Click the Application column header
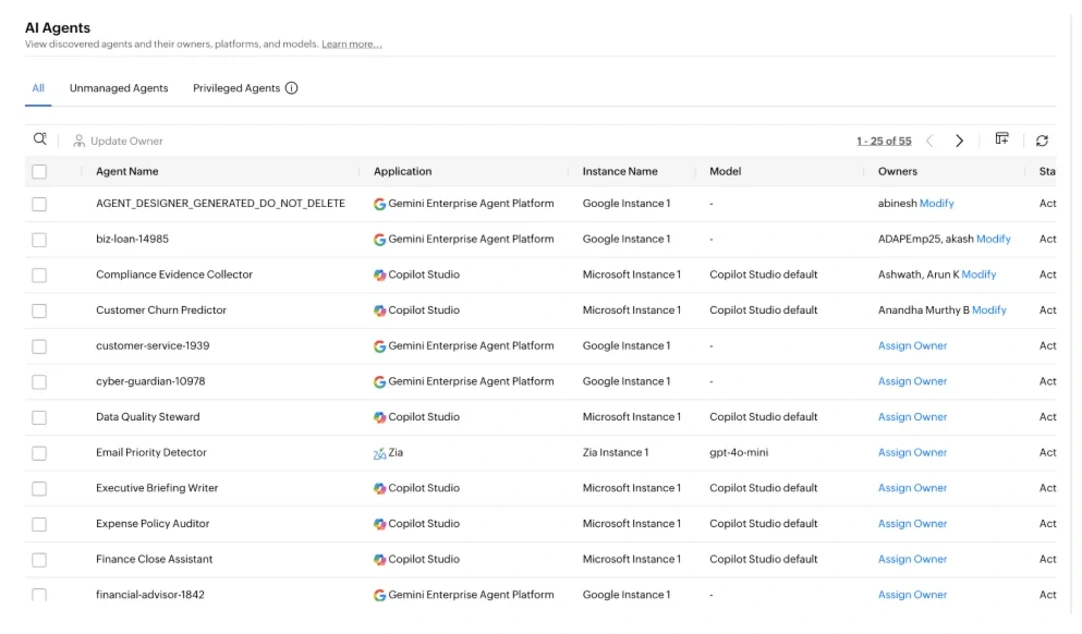This screenshot has width=1082, height=634. click(x=402, y=172)
